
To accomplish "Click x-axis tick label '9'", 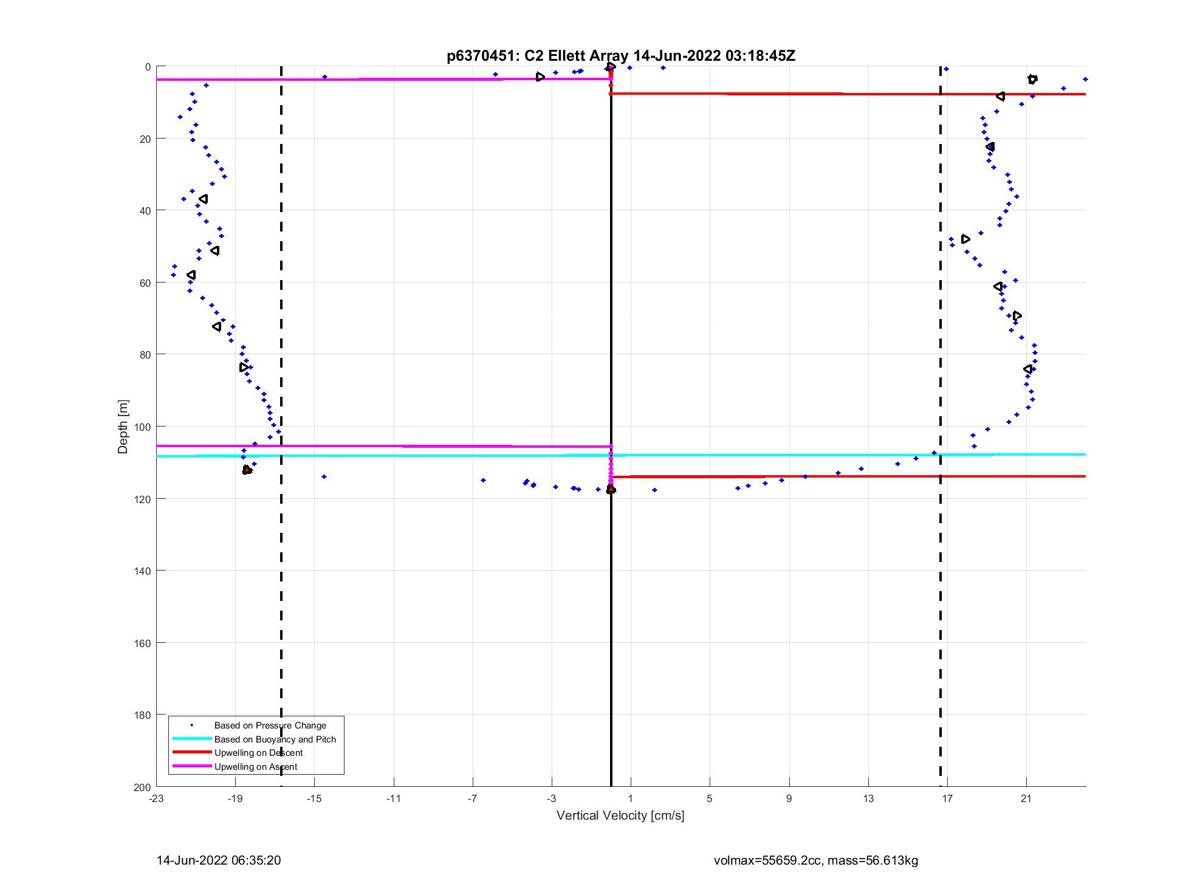I will (x=788, y=798).
